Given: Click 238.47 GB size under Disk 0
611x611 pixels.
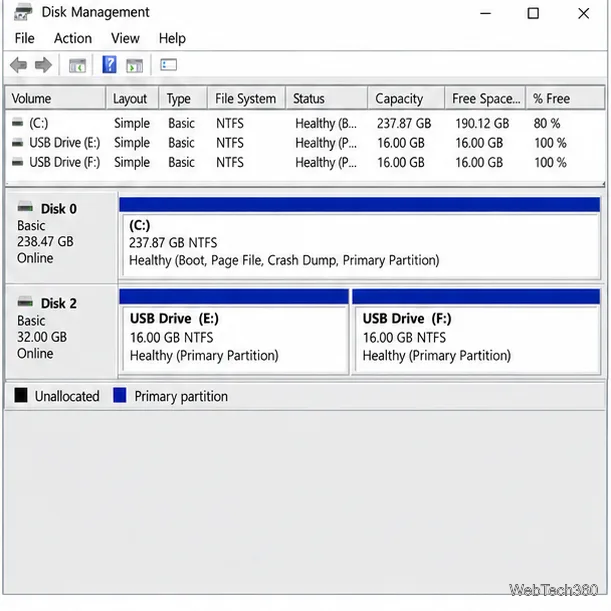Looking at the screenshot, I should click(45, 241).
